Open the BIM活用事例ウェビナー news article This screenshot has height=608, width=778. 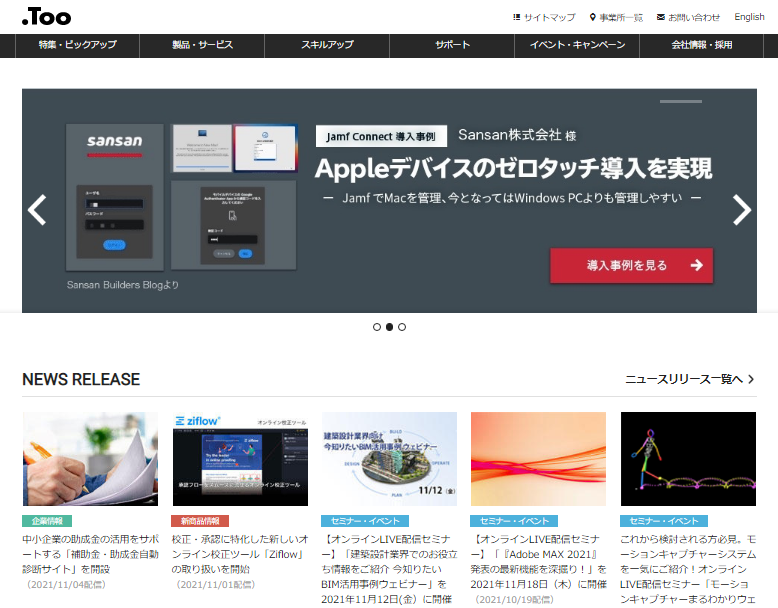tap(389, 569)
